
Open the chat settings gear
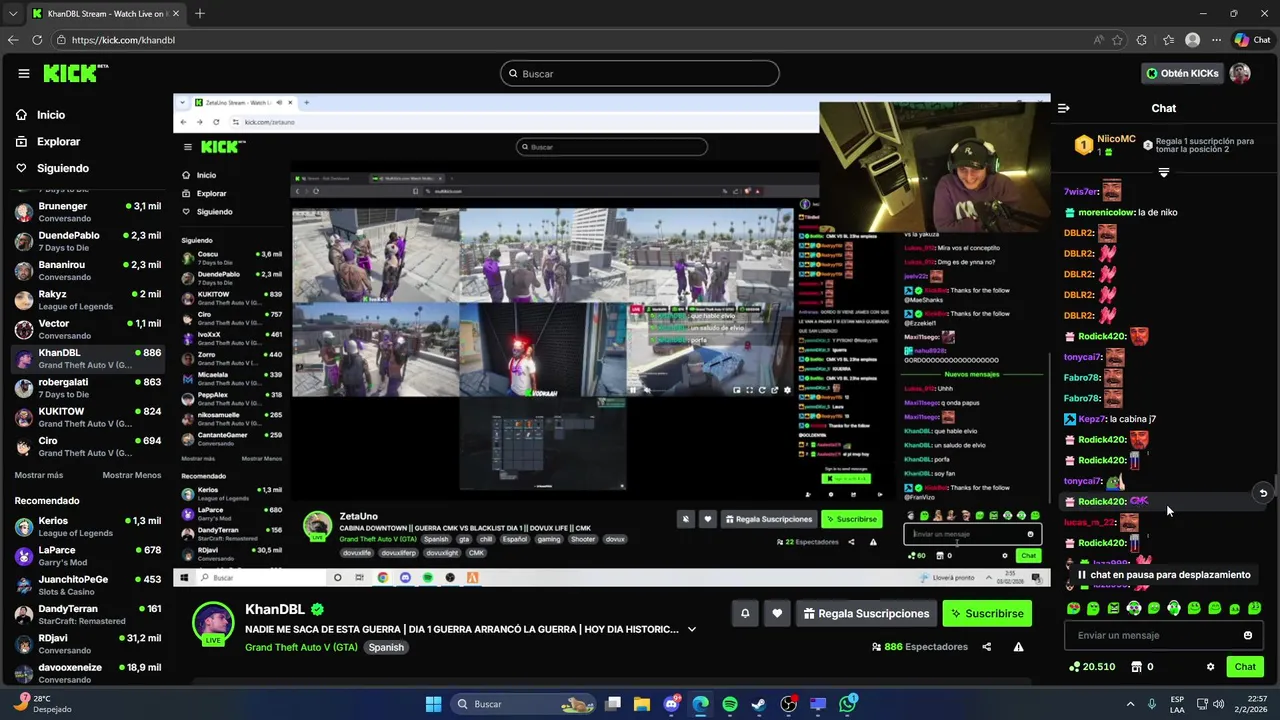click(1210, 667)
